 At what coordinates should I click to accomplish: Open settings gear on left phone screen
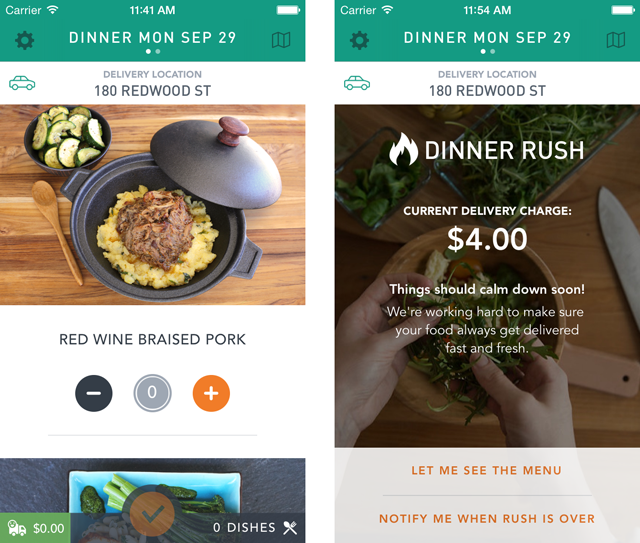tap(24, 40)
